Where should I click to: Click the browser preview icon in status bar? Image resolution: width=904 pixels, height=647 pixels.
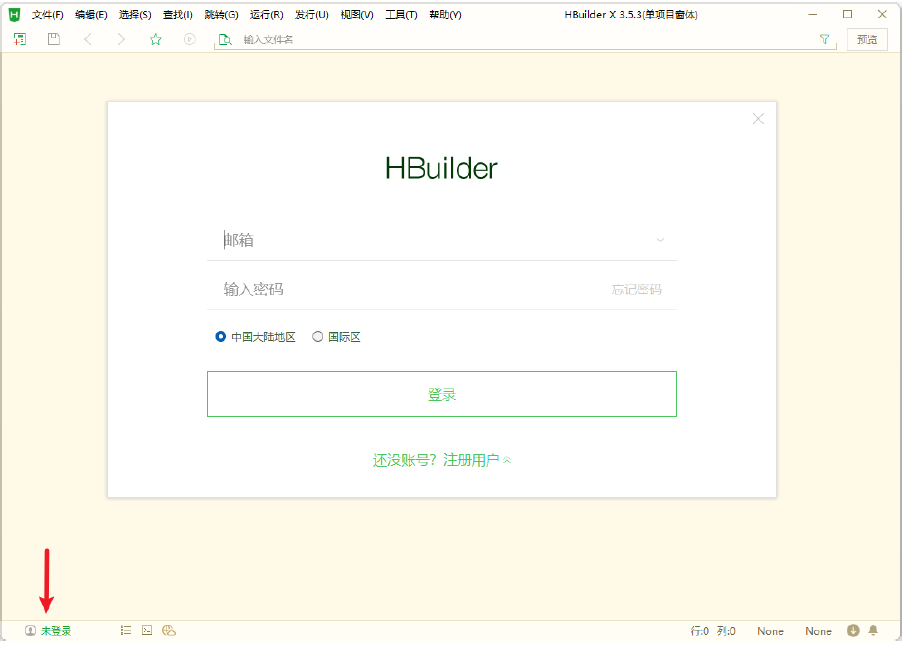pyautogui.click(x=169, y=630)
